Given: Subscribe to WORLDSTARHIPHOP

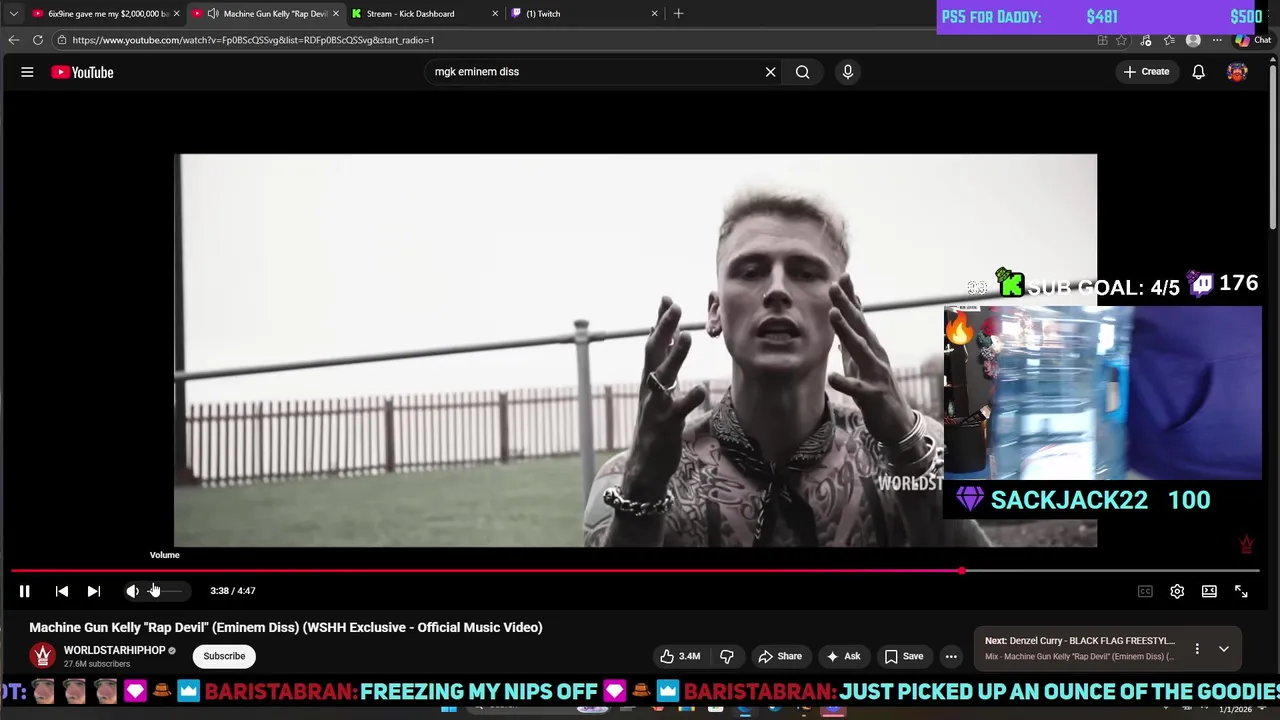Looking at the screenshot, I should (224, 656).
